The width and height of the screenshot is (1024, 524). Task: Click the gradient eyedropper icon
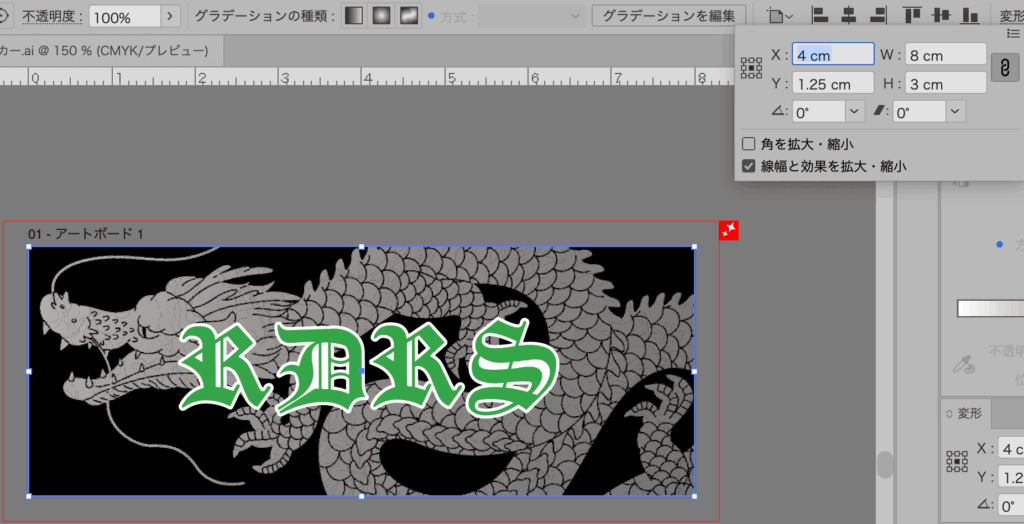click(x=965, y=366)
